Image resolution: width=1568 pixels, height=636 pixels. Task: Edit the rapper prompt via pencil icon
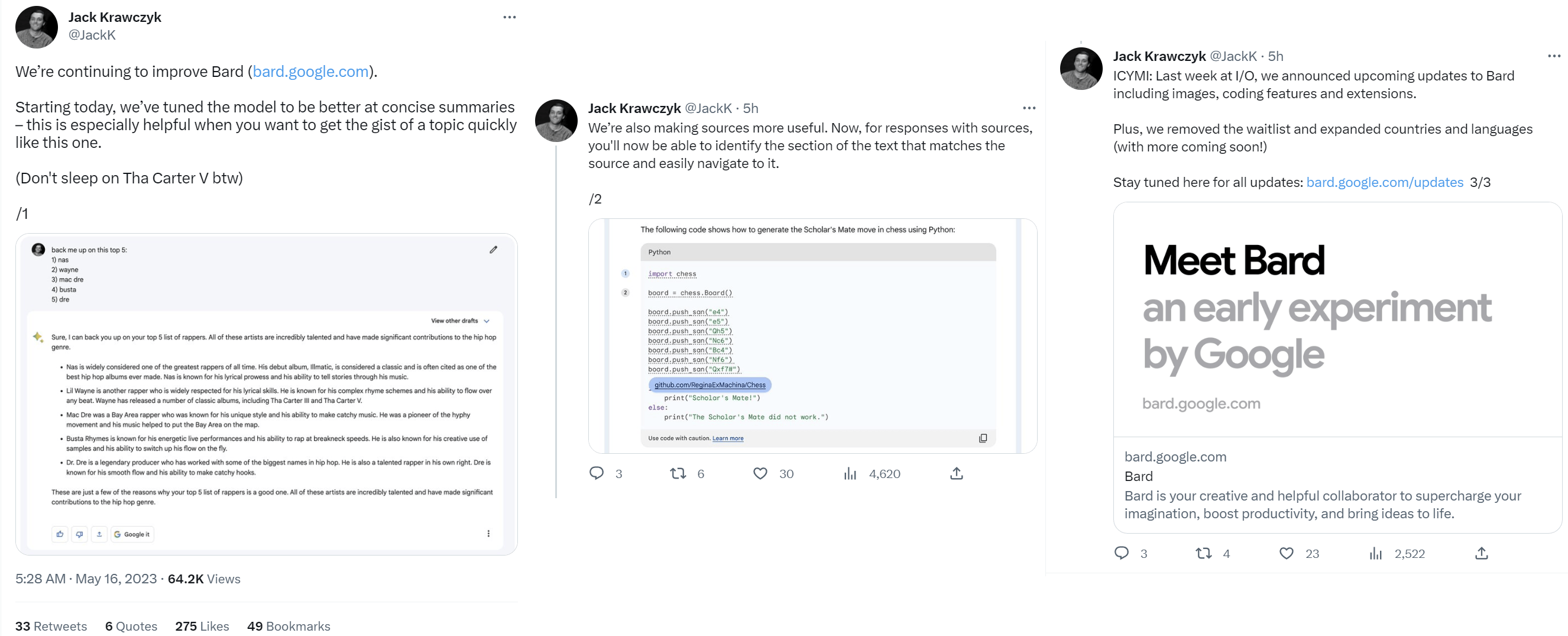(x=493, y=249)
